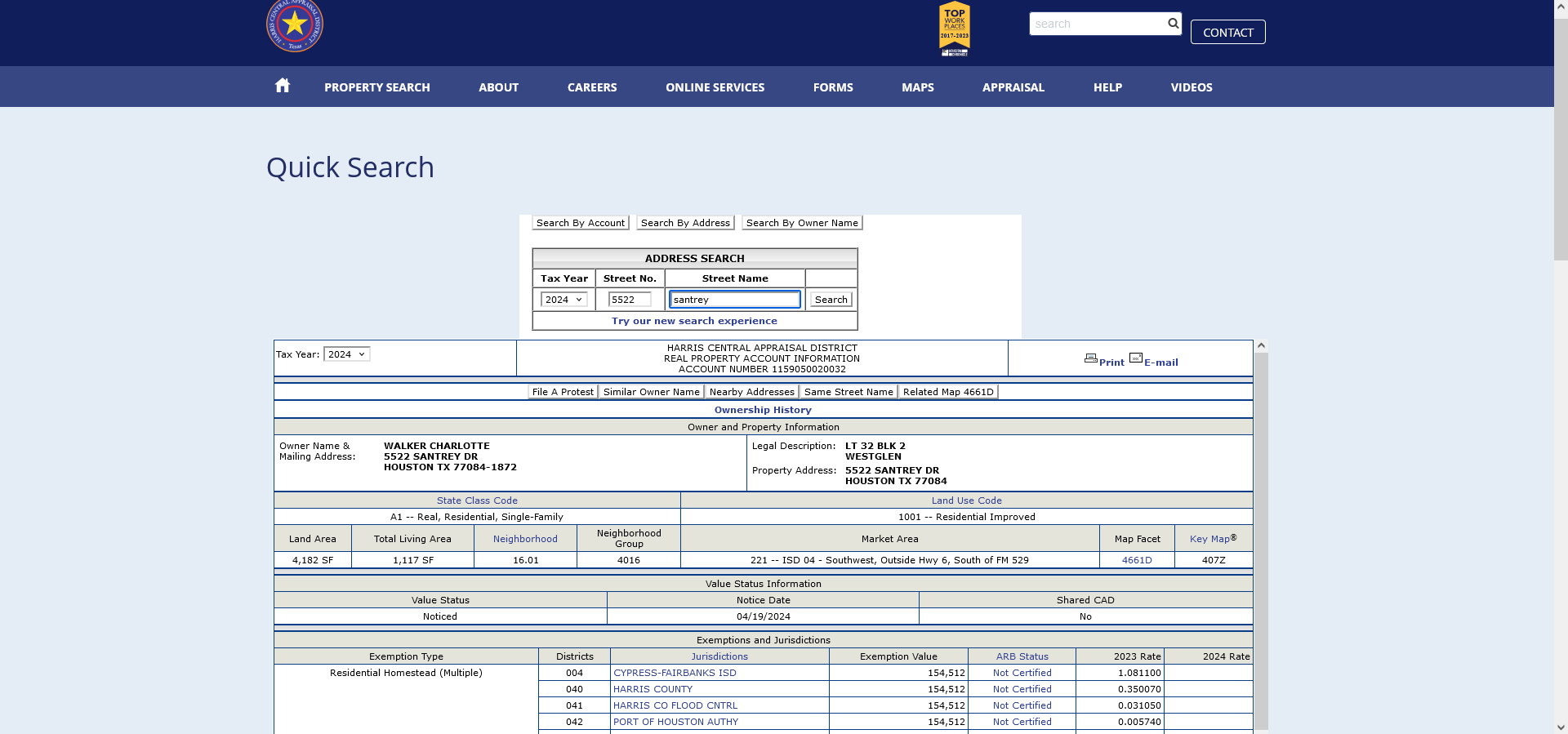Open the APPRAISAL menu
Screen dimensions: 1568x734
coord(1013,87)
